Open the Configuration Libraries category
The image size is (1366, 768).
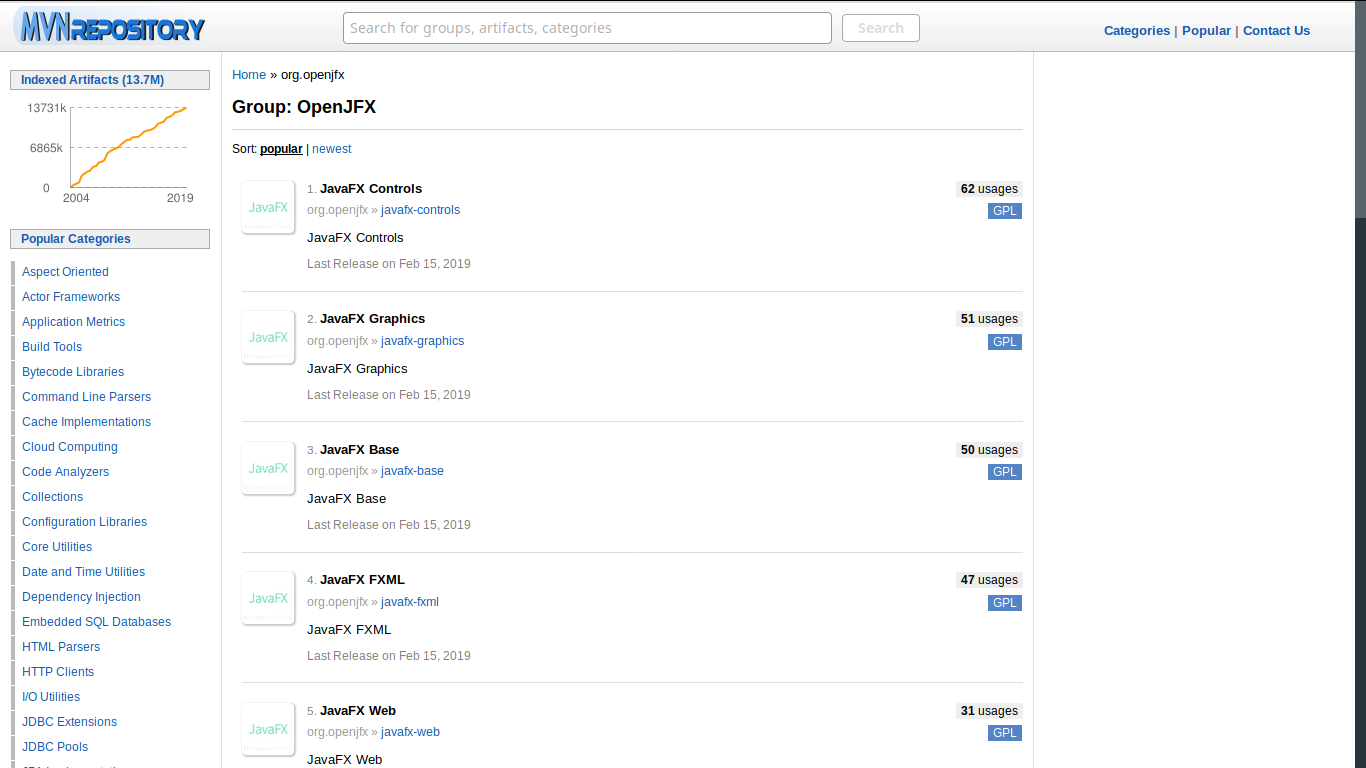click(x=84, y=522)
